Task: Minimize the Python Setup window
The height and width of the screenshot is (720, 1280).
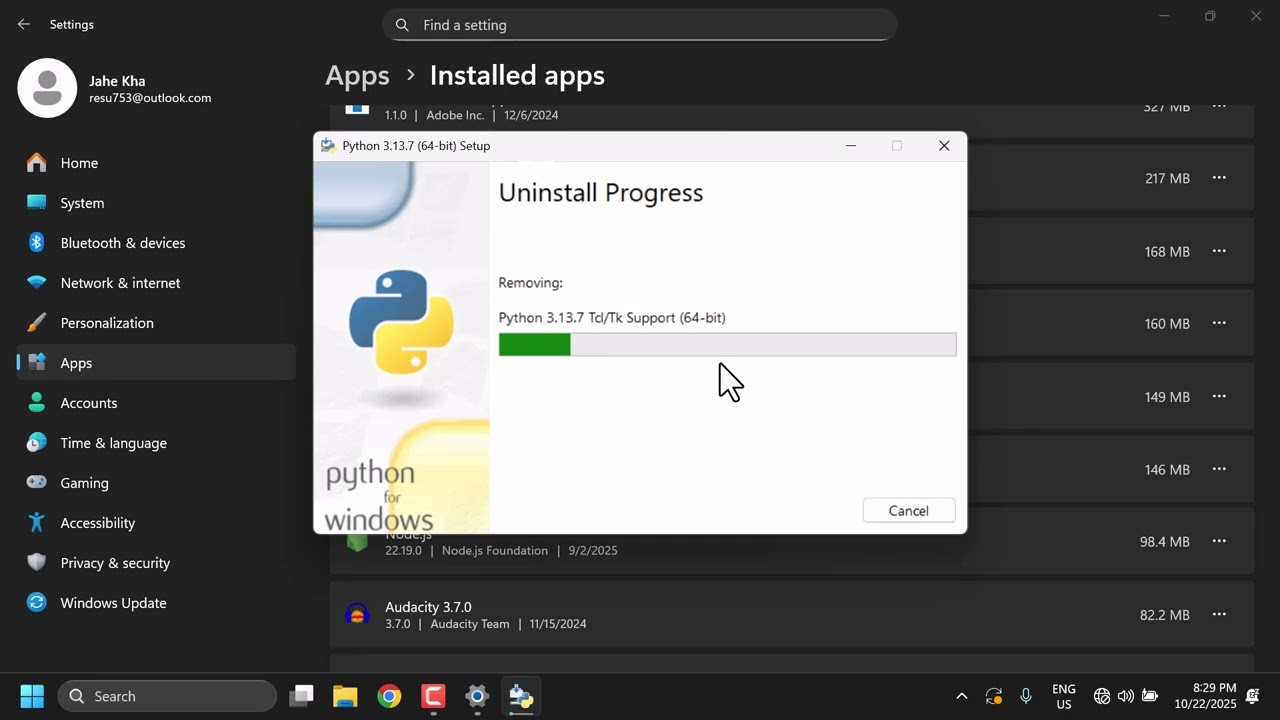Action: click(851, 146)
